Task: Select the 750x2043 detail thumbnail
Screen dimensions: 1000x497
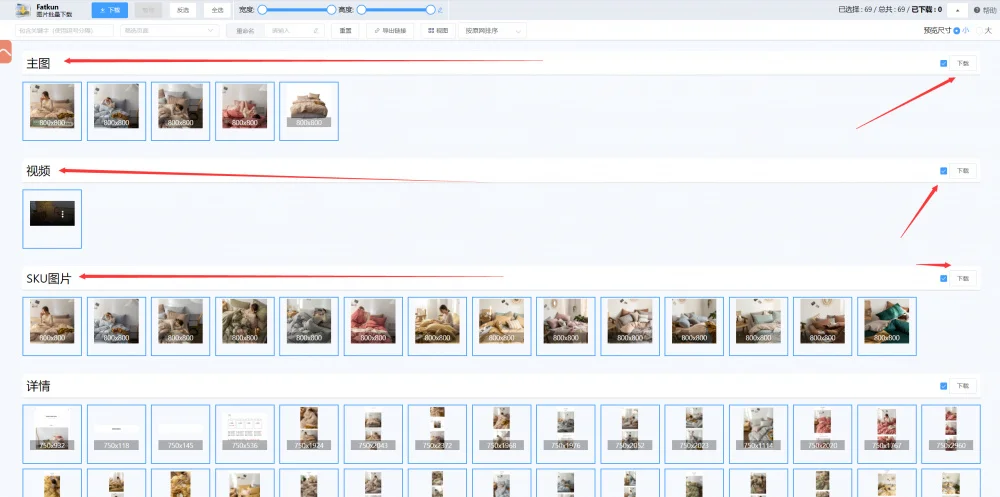Action: pyautogui.click(x=373, y=434)
